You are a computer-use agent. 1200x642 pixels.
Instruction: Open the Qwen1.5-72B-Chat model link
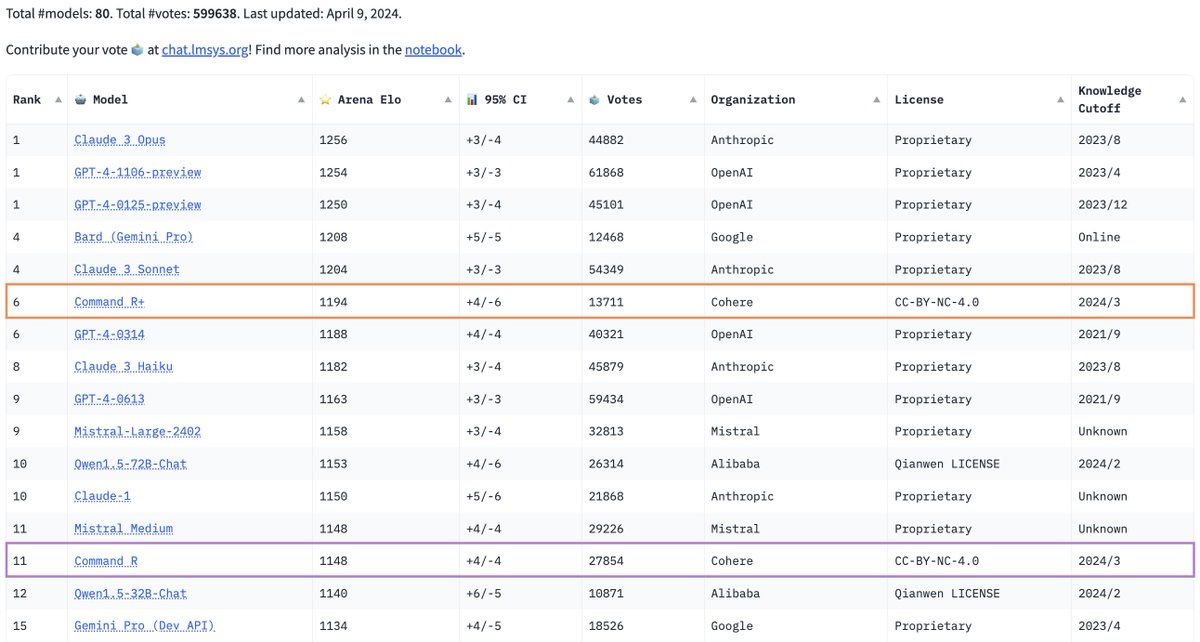click(x=131, y=464)
